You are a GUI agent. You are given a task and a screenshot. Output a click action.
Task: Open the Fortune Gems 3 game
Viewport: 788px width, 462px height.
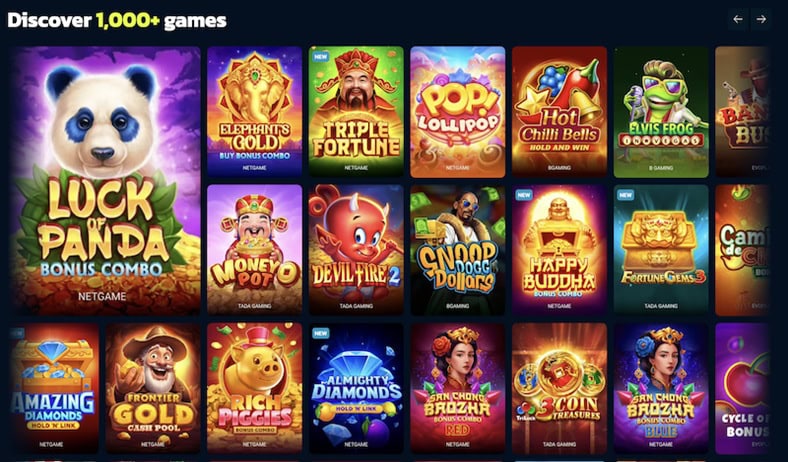click(x=661, y=250)
